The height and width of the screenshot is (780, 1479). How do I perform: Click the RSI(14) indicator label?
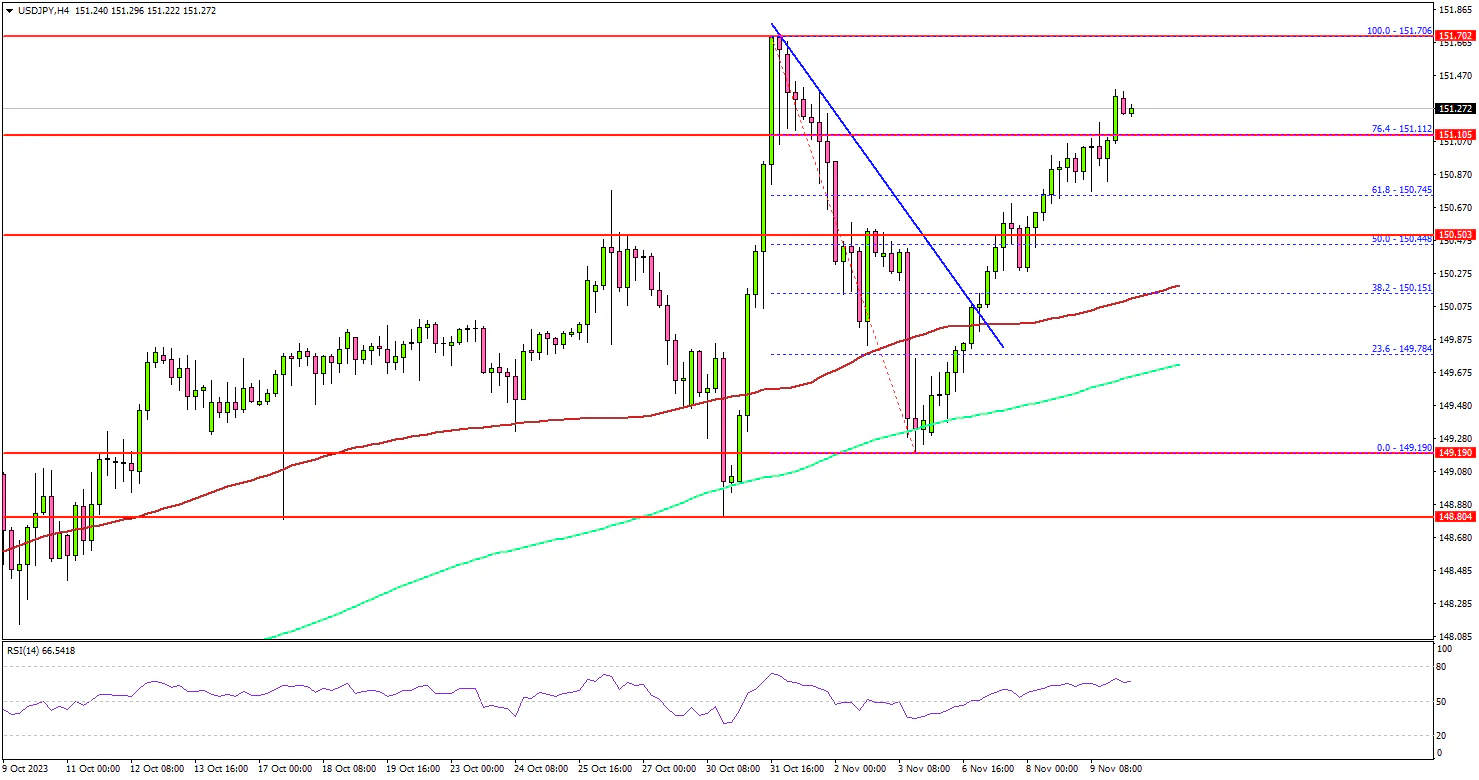click(x=40, y=651)
